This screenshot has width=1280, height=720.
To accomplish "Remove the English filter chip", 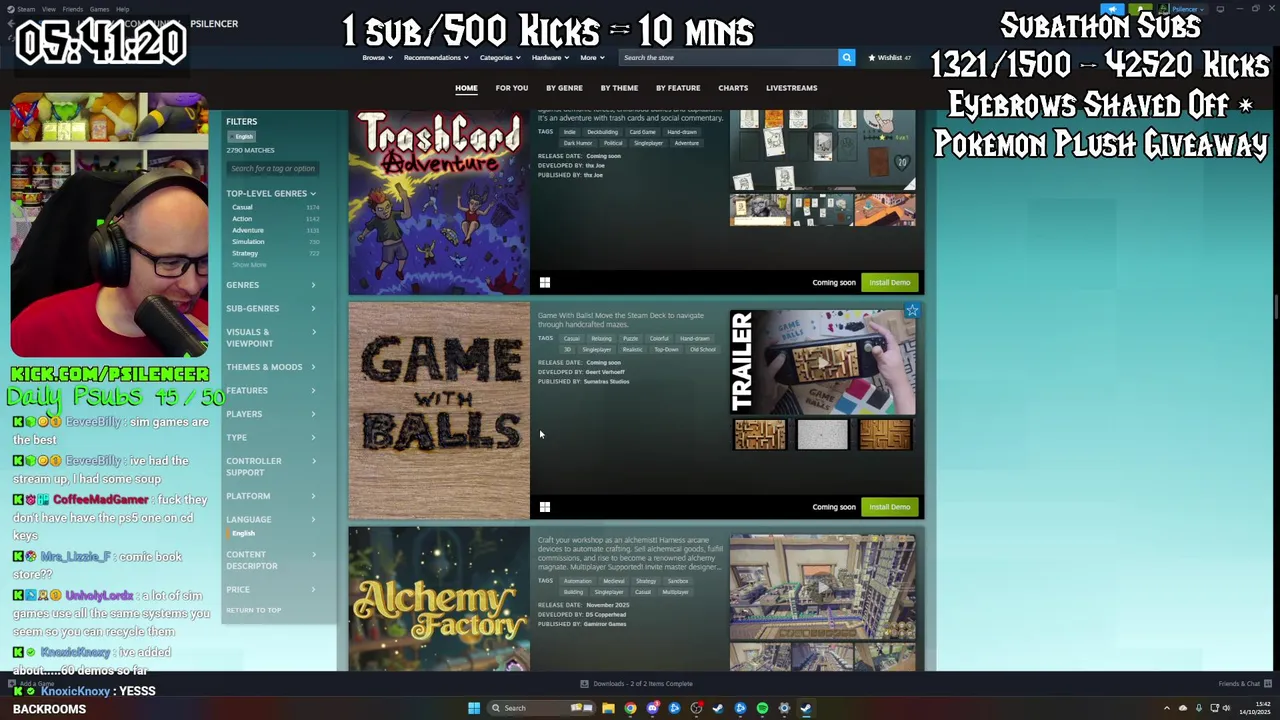I will point(242,137).
